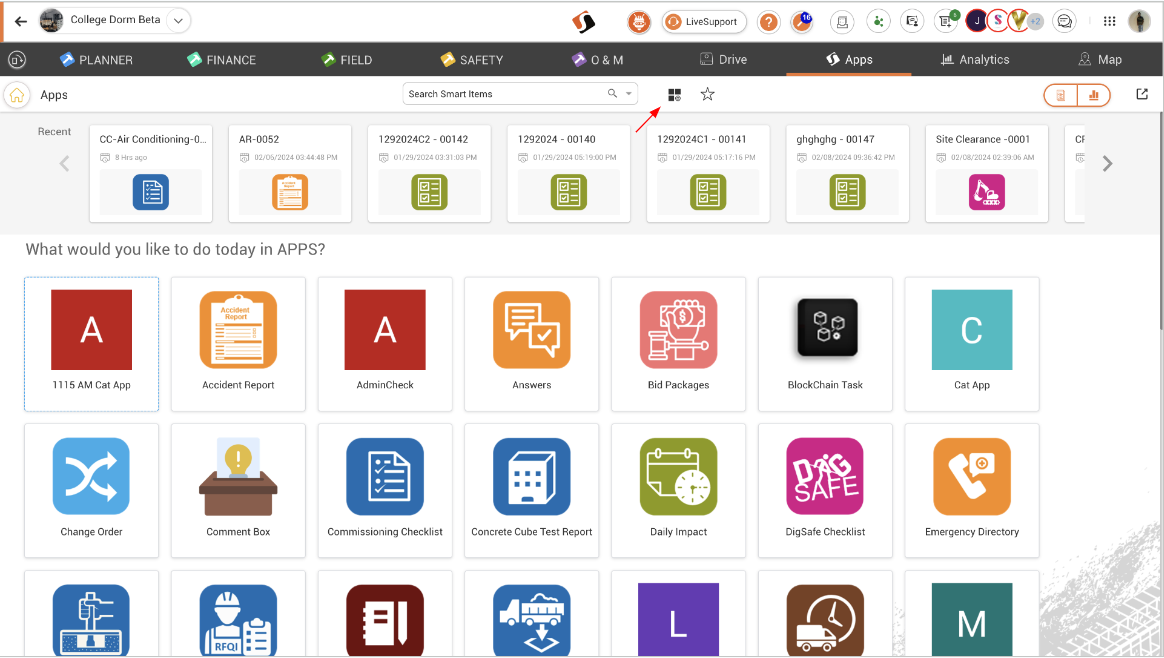Select the Apps tab

849,59
